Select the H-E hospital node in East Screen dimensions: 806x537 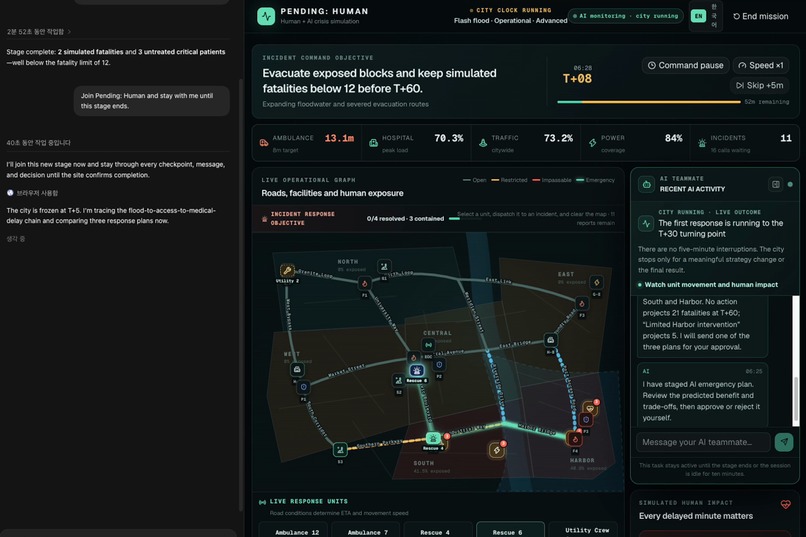tap(551, 340)
